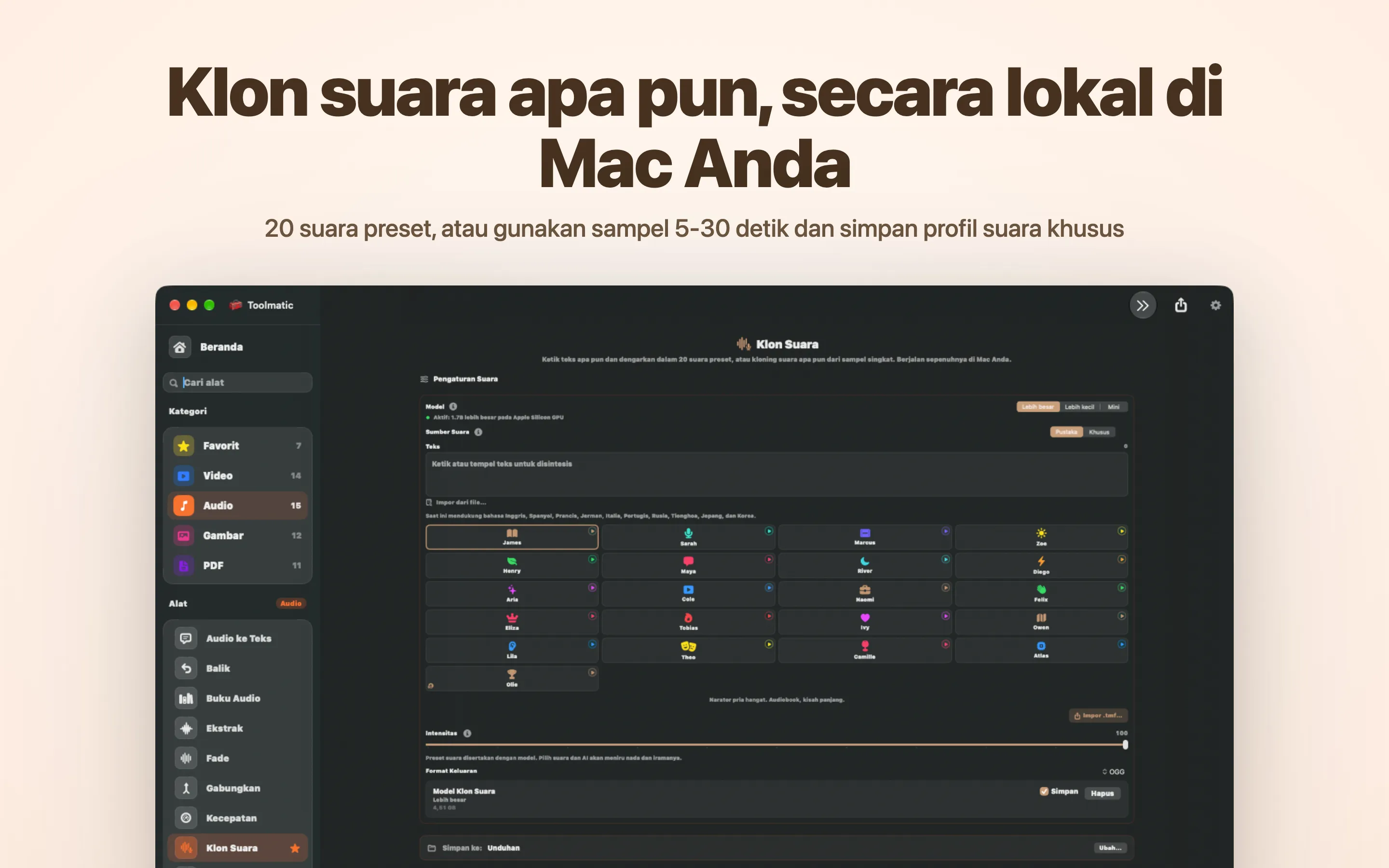
Task: Switch model size to Lebih kecil
Action: pos(1079,407)
